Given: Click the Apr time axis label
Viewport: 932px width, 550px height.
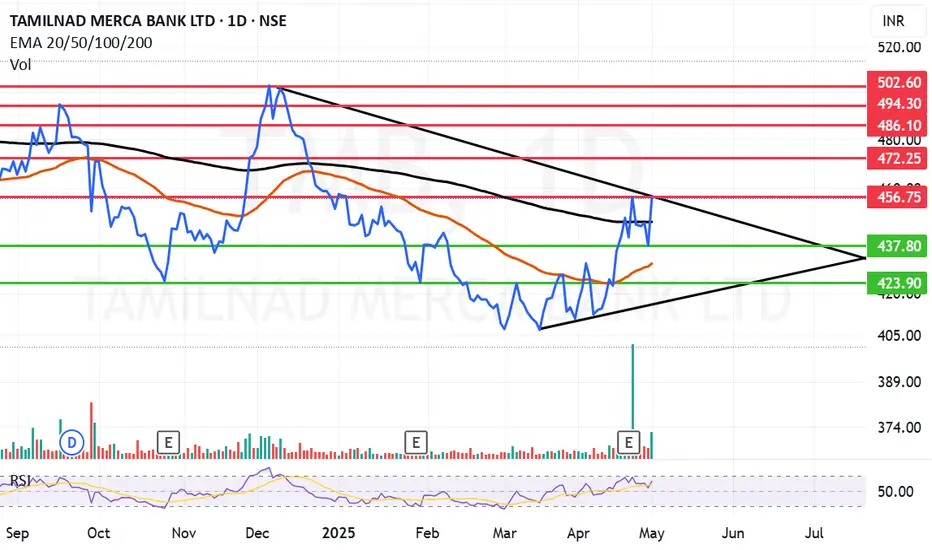Looking at the screenshot, I should point(578,533).
